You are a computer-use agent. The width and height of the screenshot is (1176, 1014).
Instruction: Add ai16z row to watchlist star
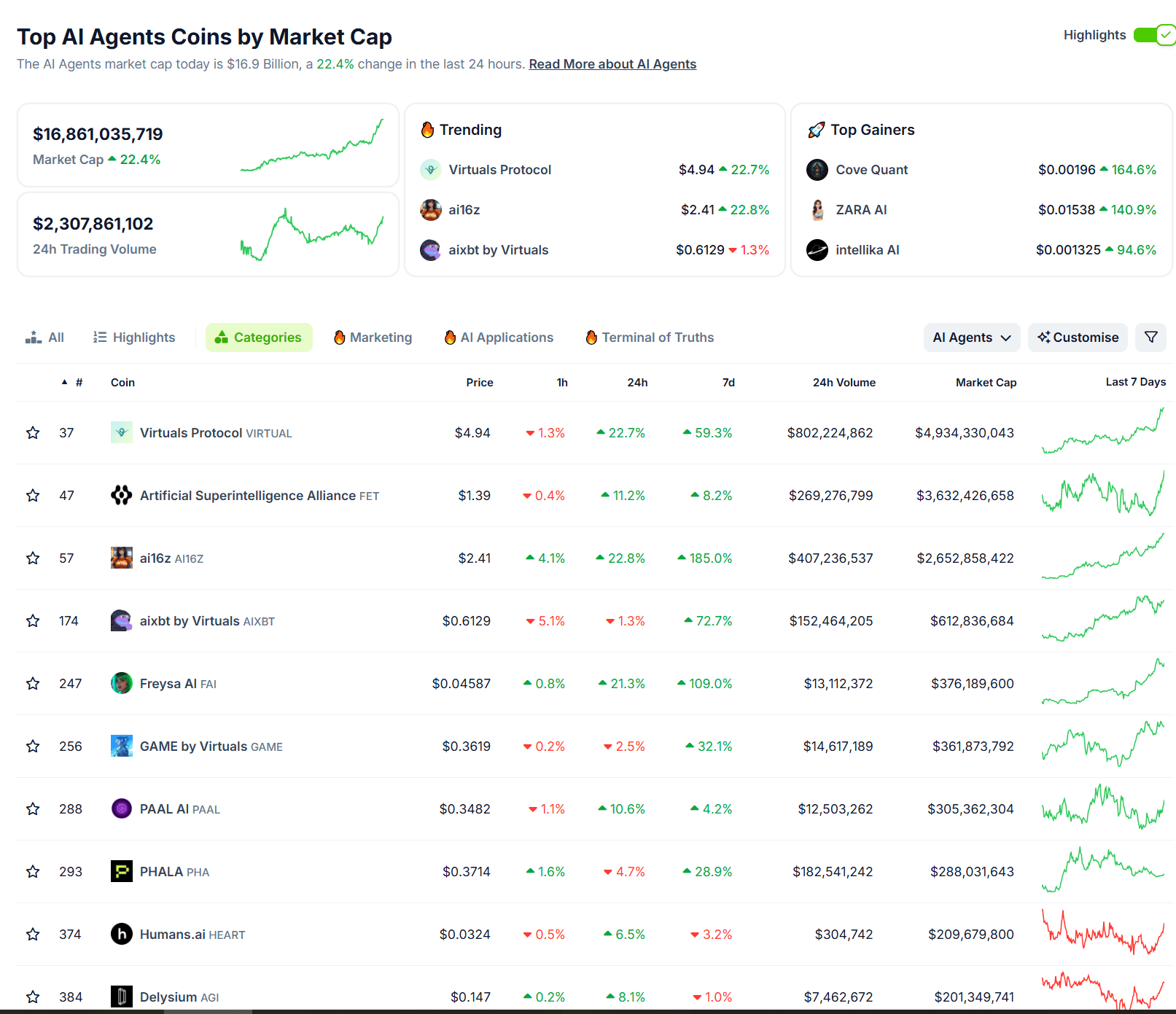pyautogui.click(x=33, y=558)
